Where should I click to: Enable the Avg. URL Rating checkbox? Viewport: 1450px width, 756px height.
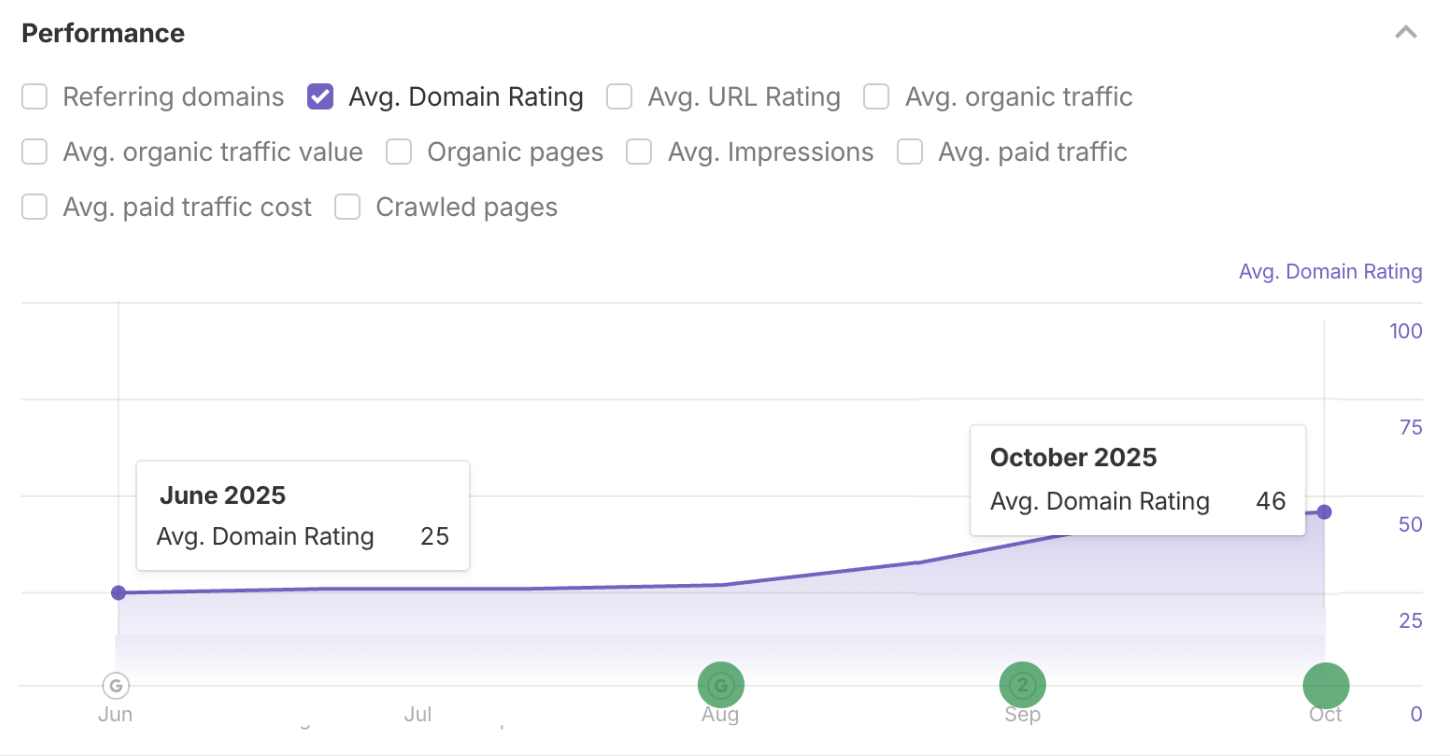[x=620, y=97]
